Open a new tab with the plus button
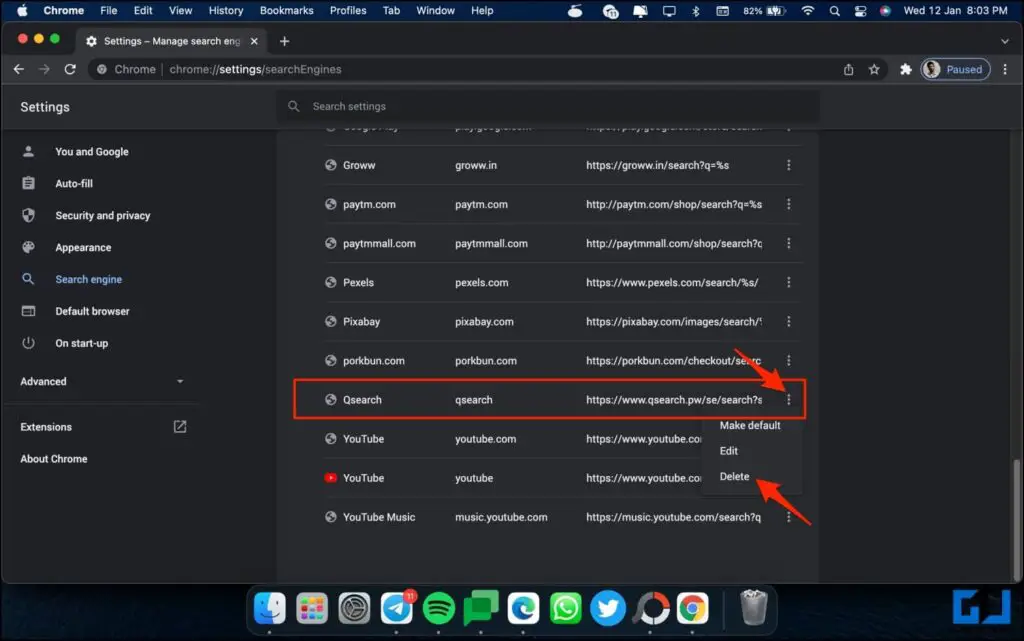Image resolution: width=1024 pixels, height=641 pixels. pyautogui.click(x=284, y=41)
